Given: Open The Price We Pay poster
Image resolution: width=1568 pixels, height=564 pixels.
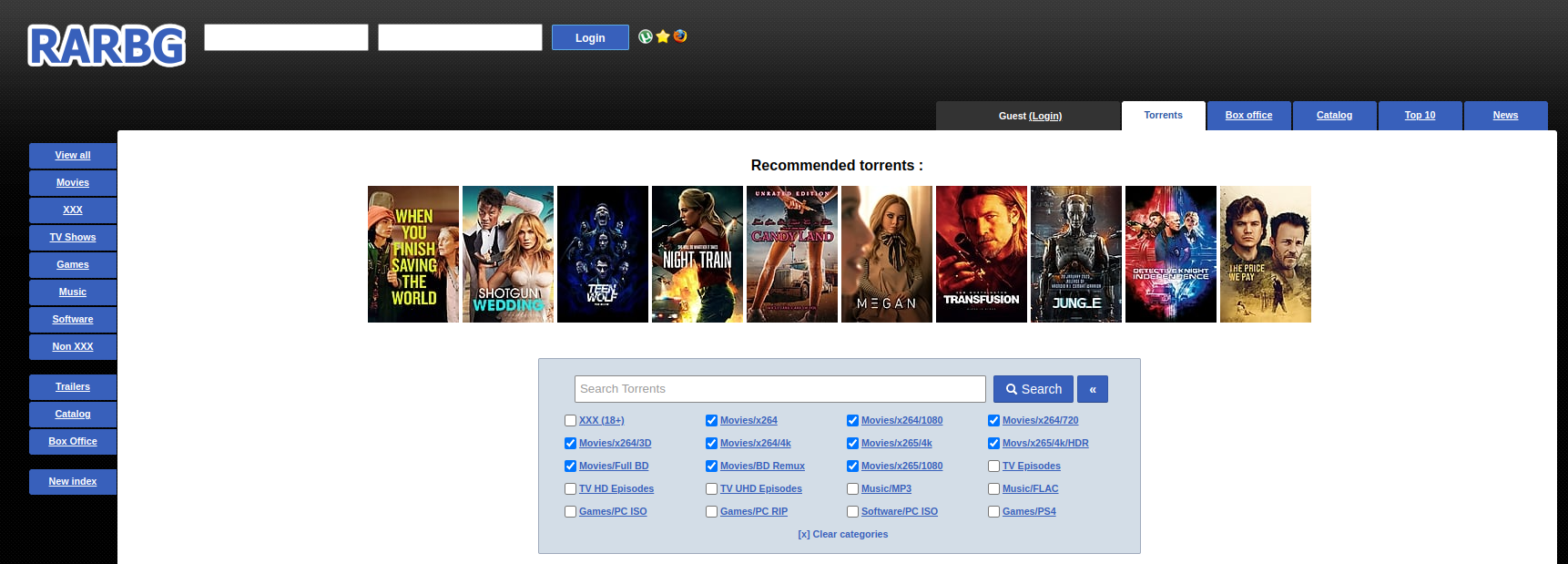Looking at the screenshot, I should click(x=1266, y=254).
